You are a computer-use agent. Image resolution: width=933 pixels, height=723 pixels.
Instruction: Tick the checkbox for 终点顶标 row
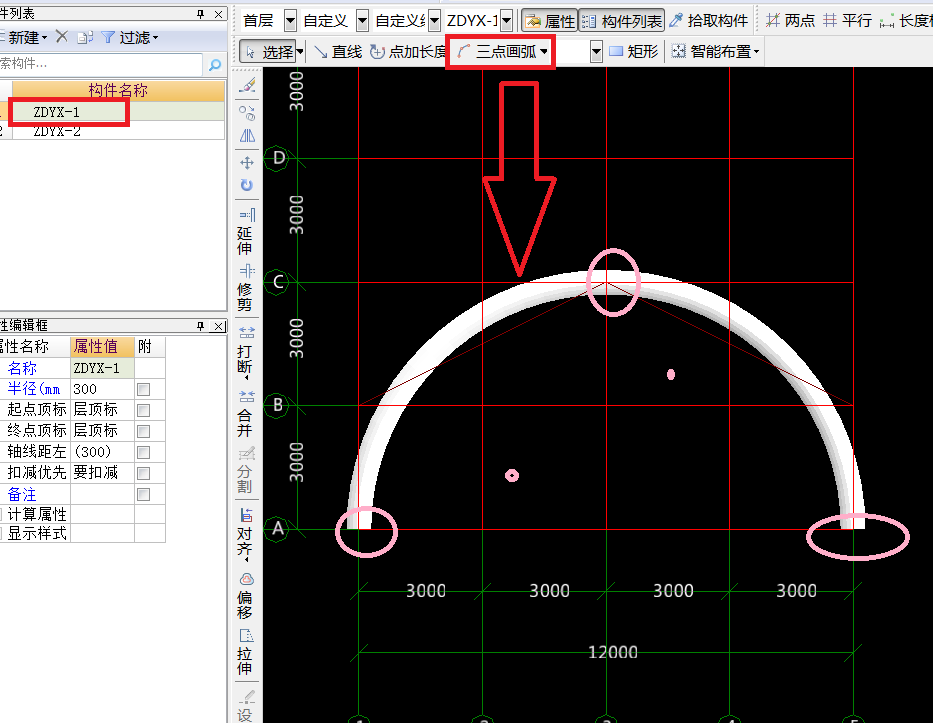point(143,431)
